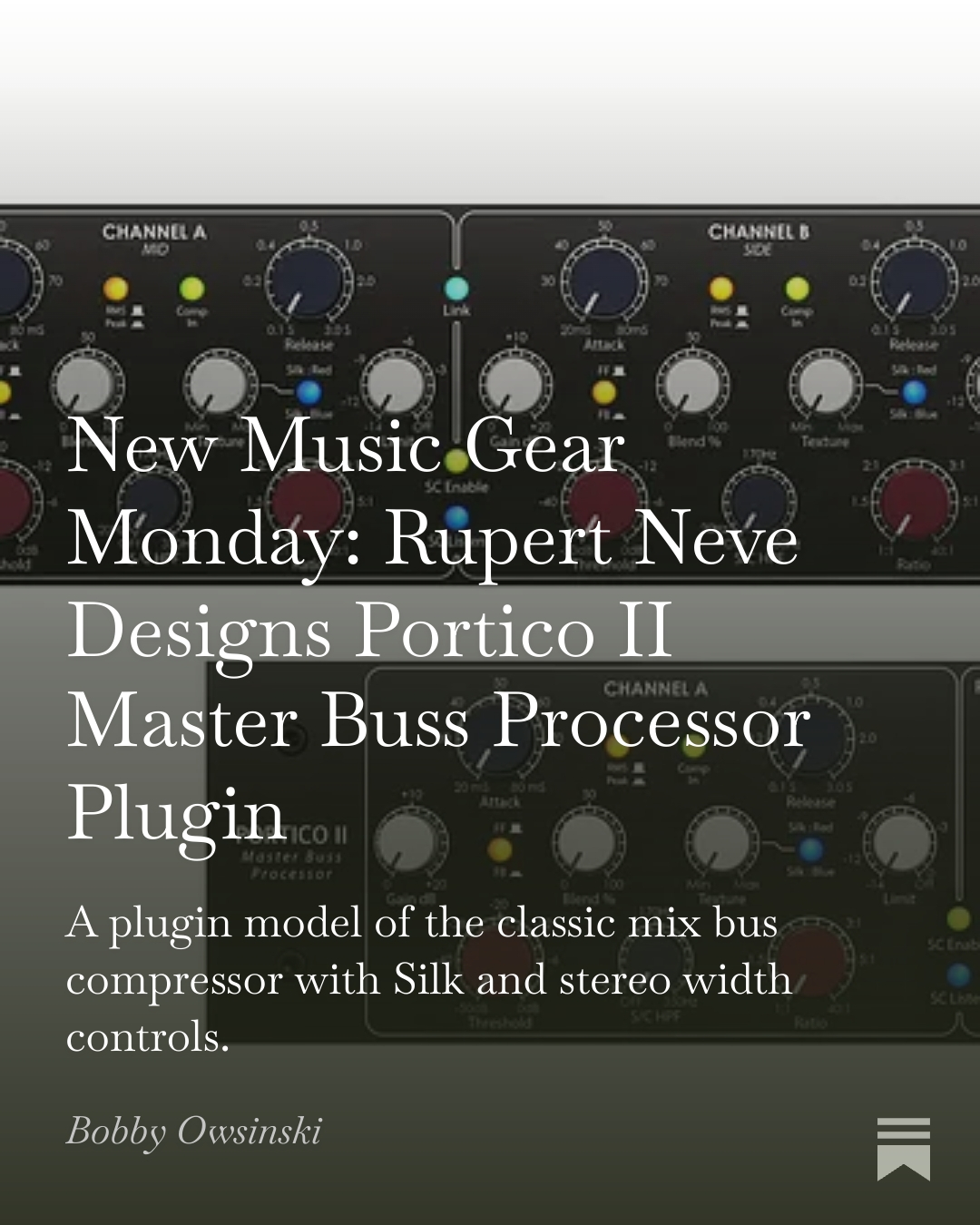Image resolution: width=980 pixels, height=1225 pixels.
Task: Toggle Channel A RMS/Peak yellow button
Action: 115,289
